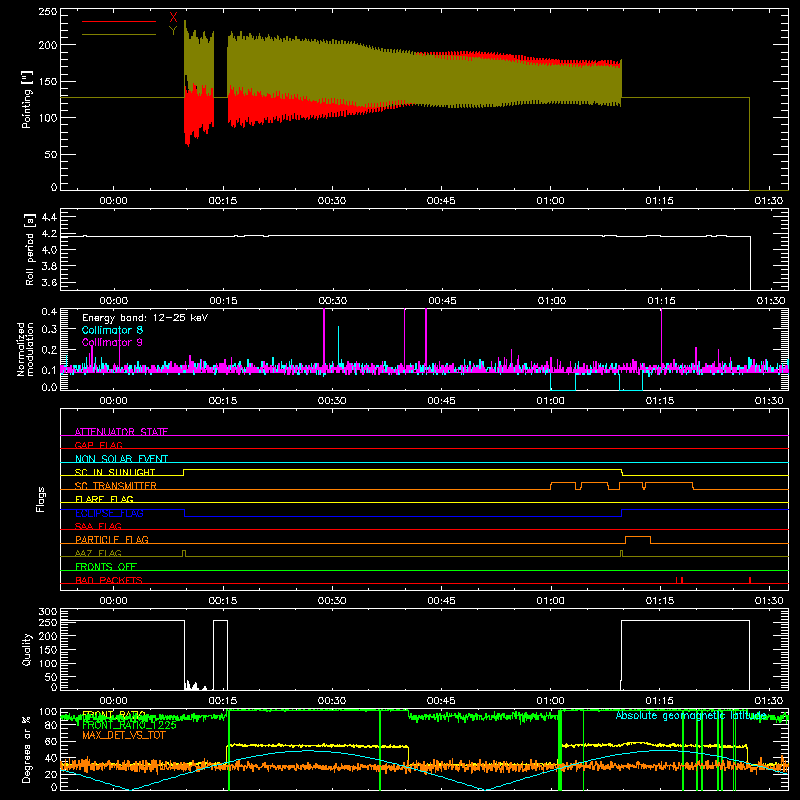Click the 300 tick on the Quality axis
Viewport: 800px width, 800px height.
[48, 612]
